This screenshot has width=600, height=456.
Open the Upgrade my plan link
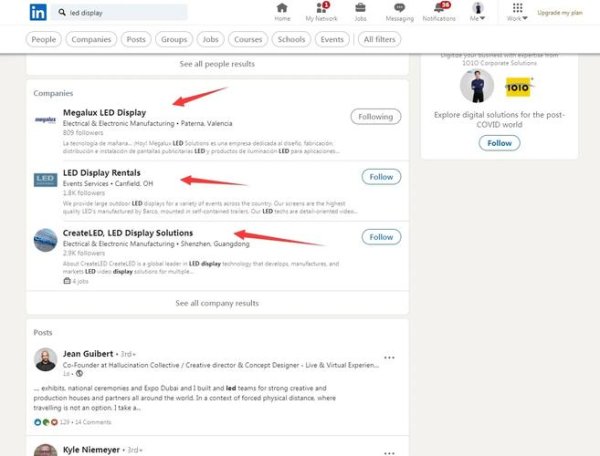point(560,13)
